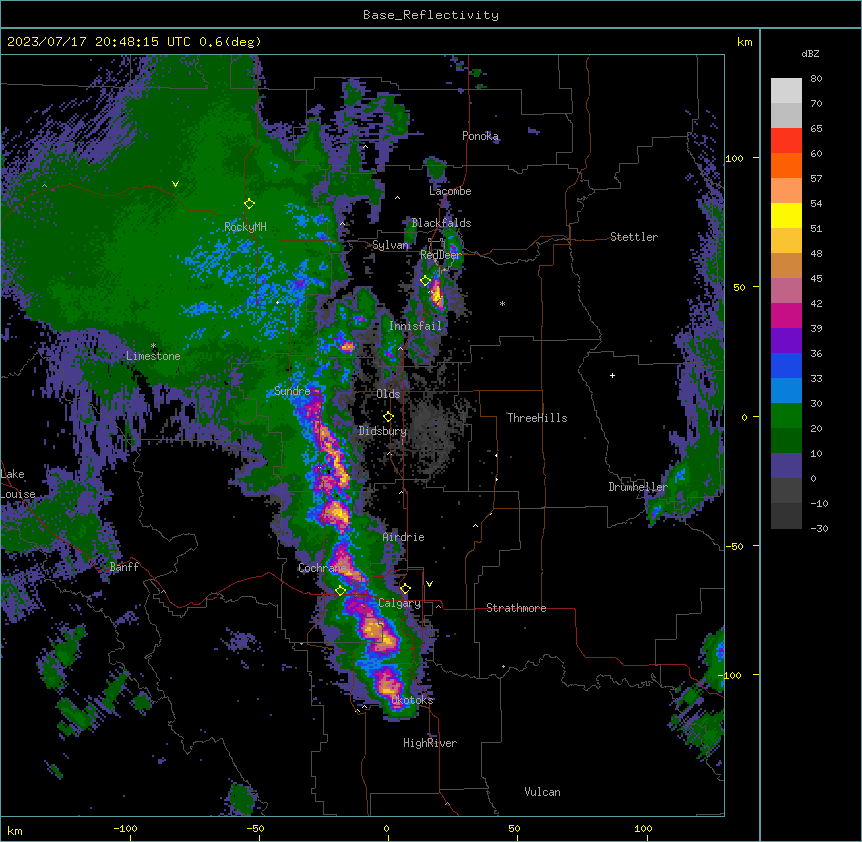Click the Lake Louise label
Screen dimensions: 862x842
point(17,484)
